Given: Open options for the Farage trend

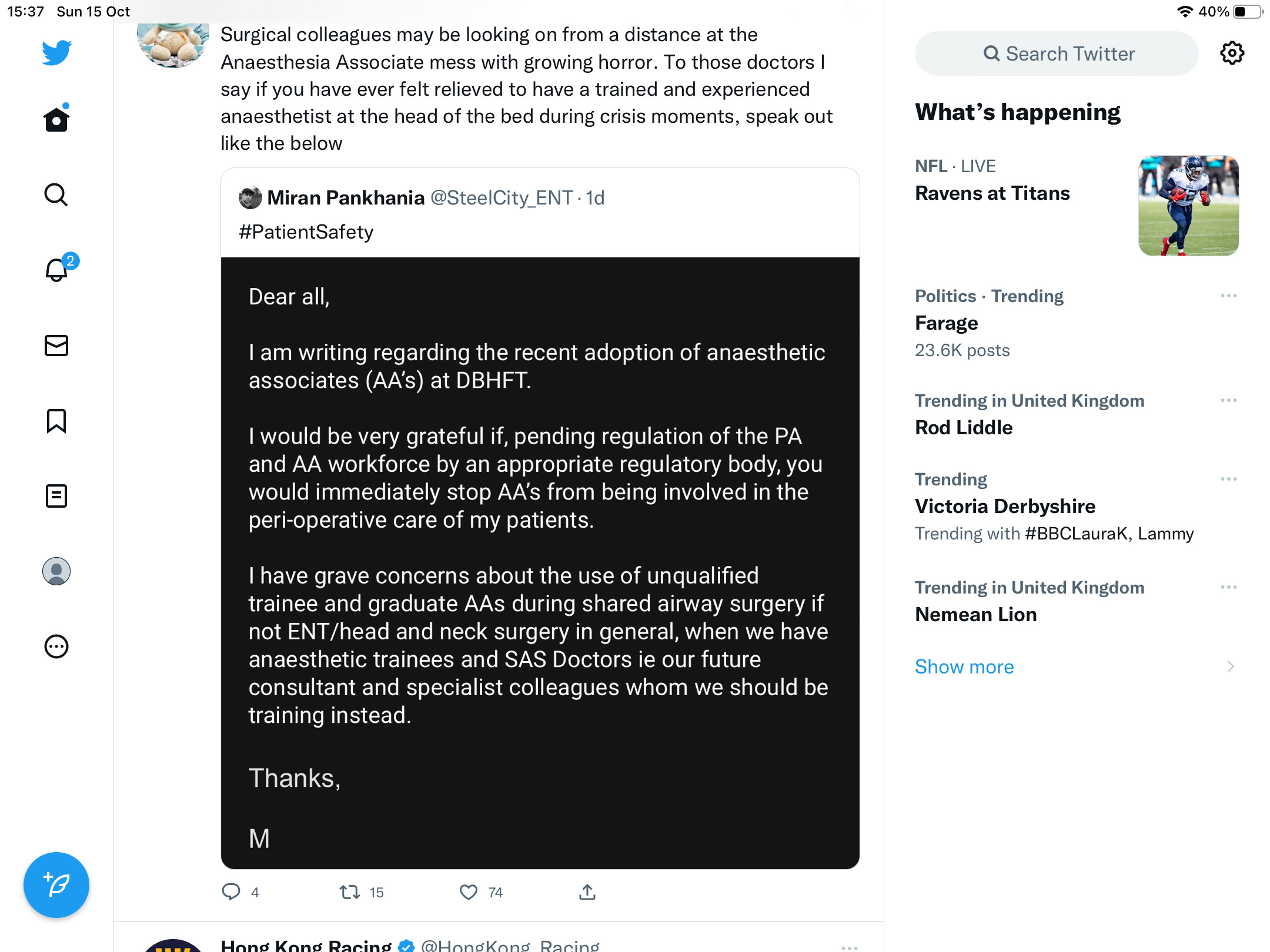Looking at the screenshot, I should tap(1229, 296).
